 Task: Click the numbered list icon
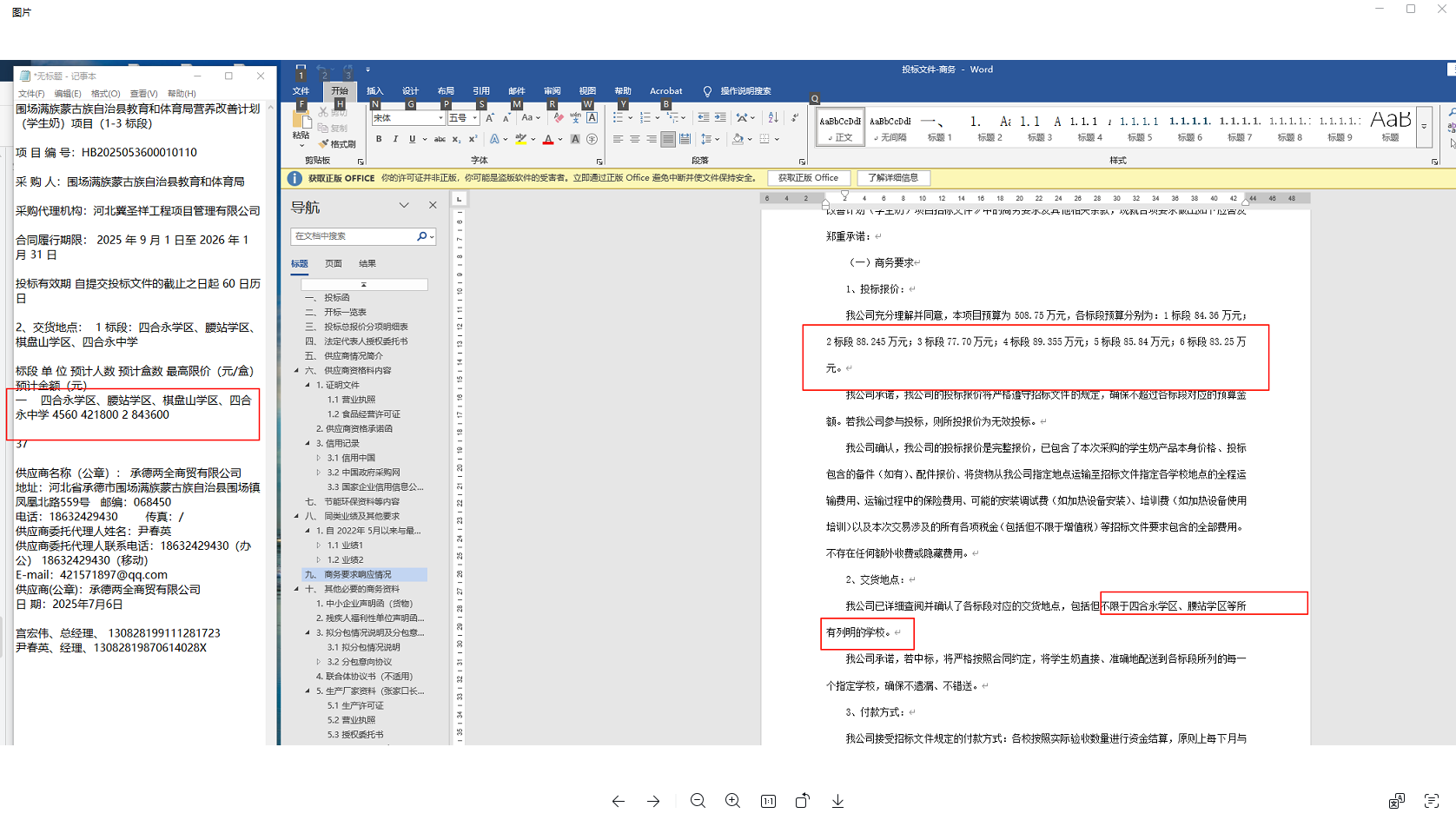645,118
